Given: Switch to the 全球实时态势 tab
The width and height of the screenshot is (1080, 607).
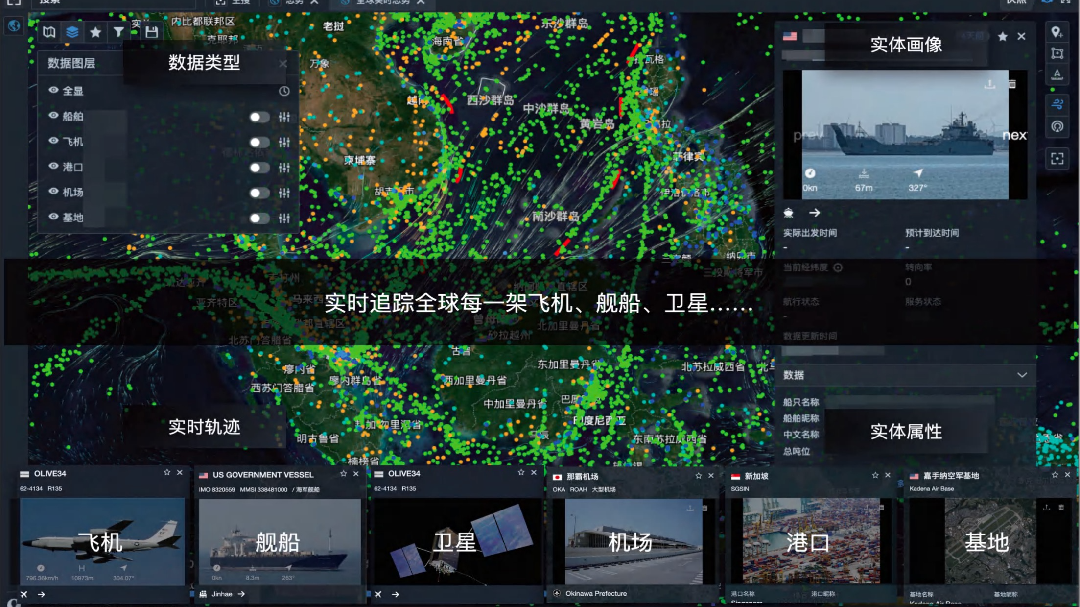Looking at the screenshot, I should (x=370, y=3).
